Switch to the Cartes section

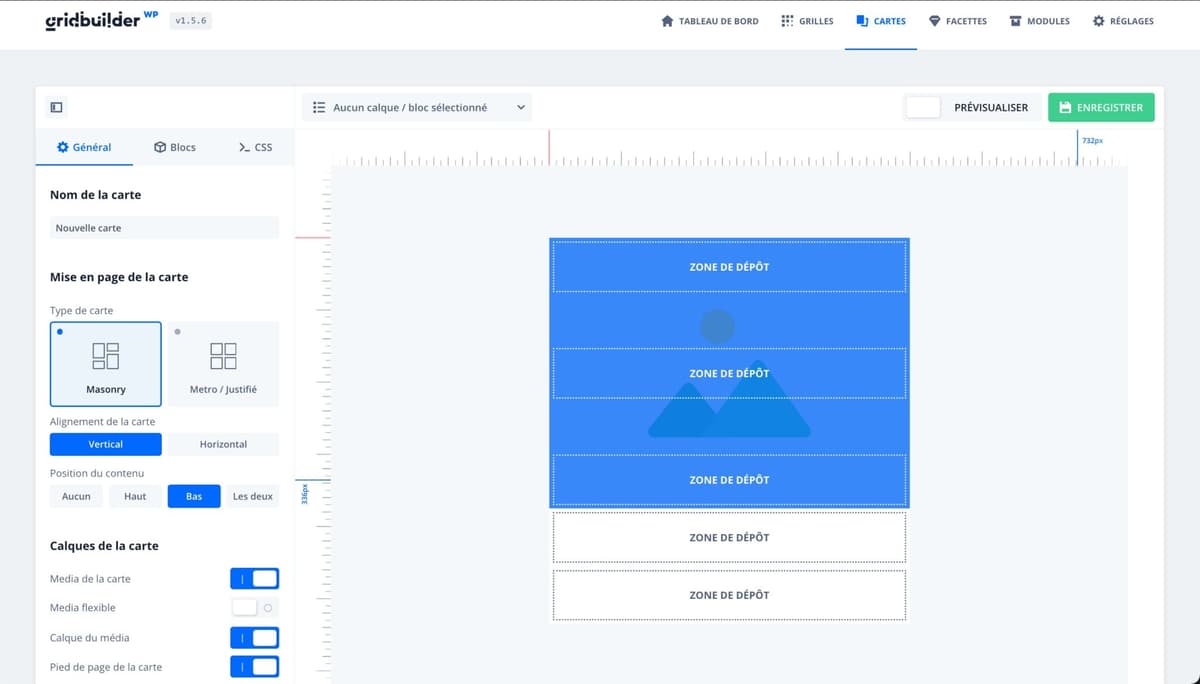tap(880, 20)
